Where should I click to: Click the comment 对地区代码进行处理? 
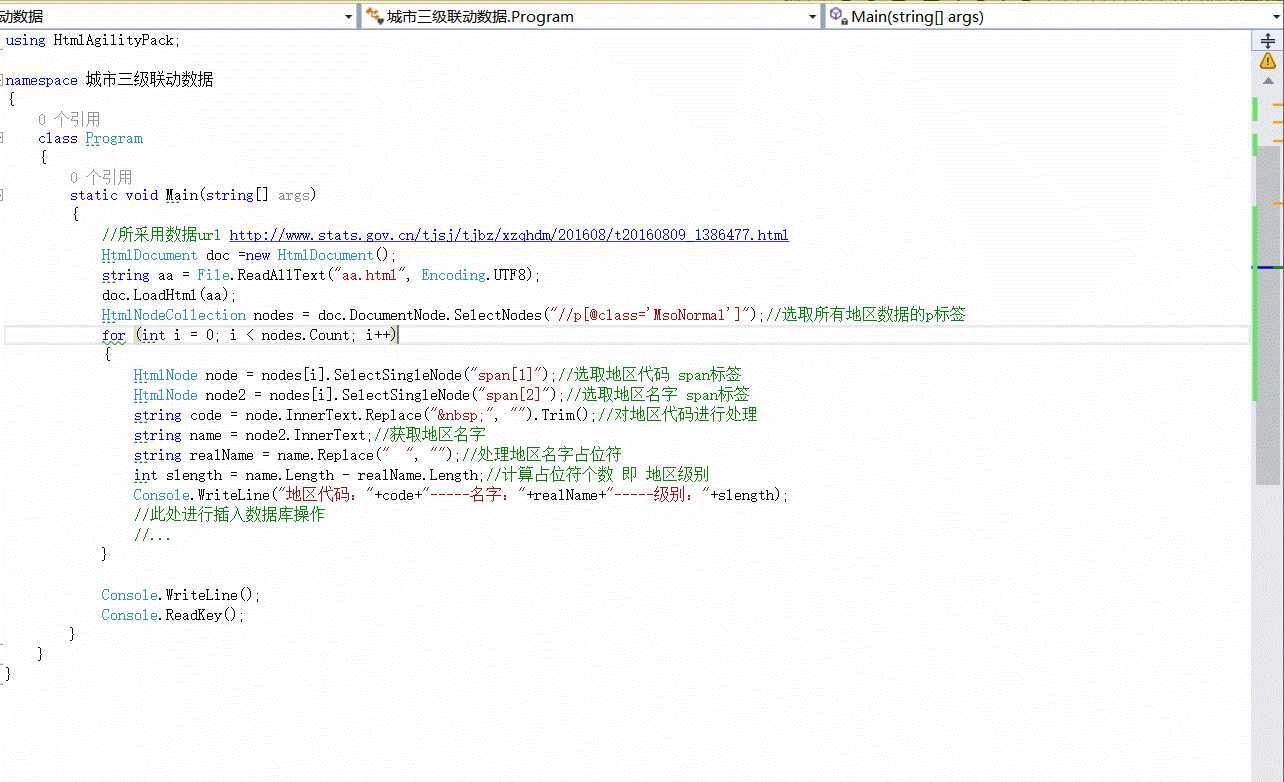pyautogui.click(x=685, y=415)
